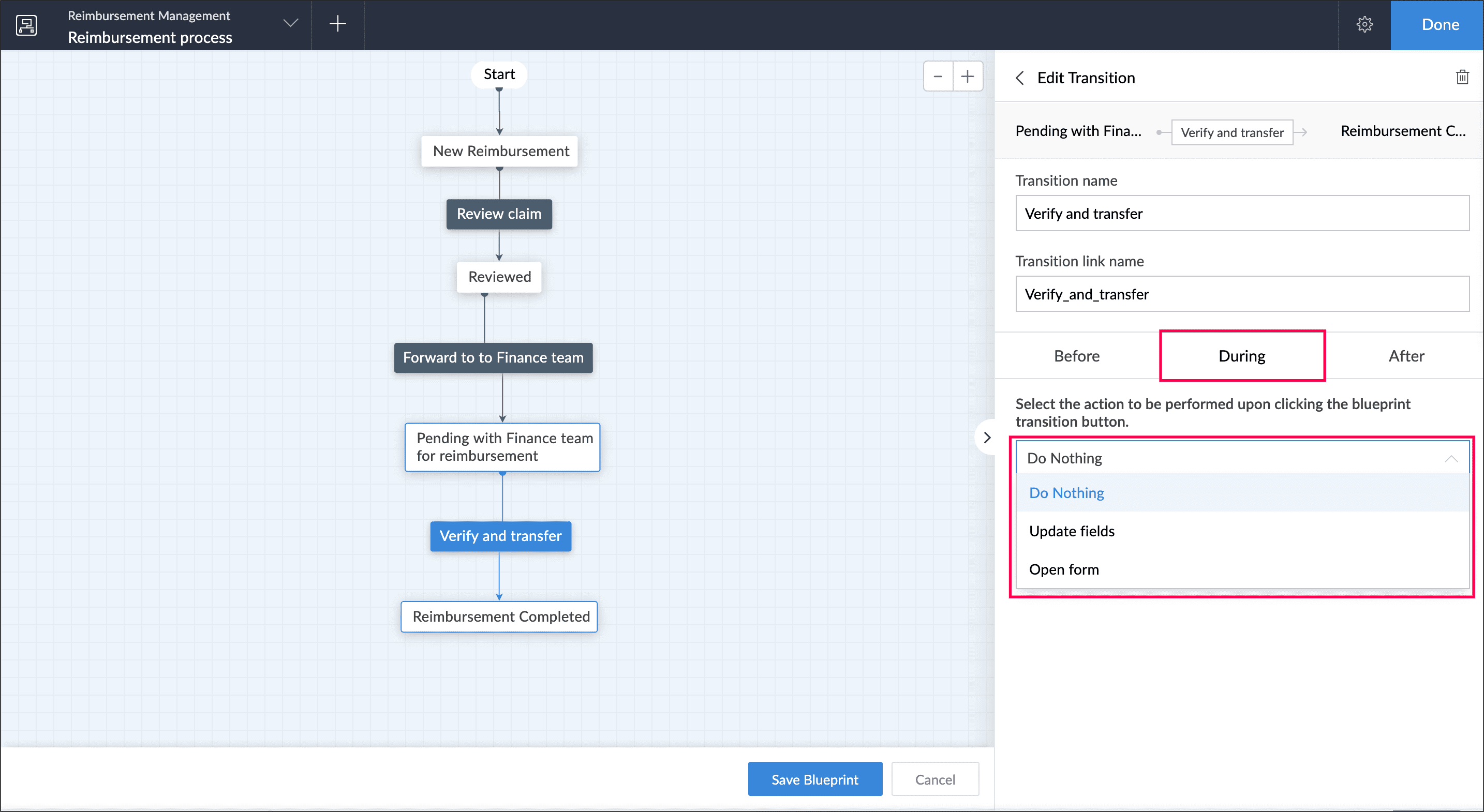Open settings via the gear icon
Image resolution: width=1484 pixels, height=812 pixels.
(x=1364, y=24)
